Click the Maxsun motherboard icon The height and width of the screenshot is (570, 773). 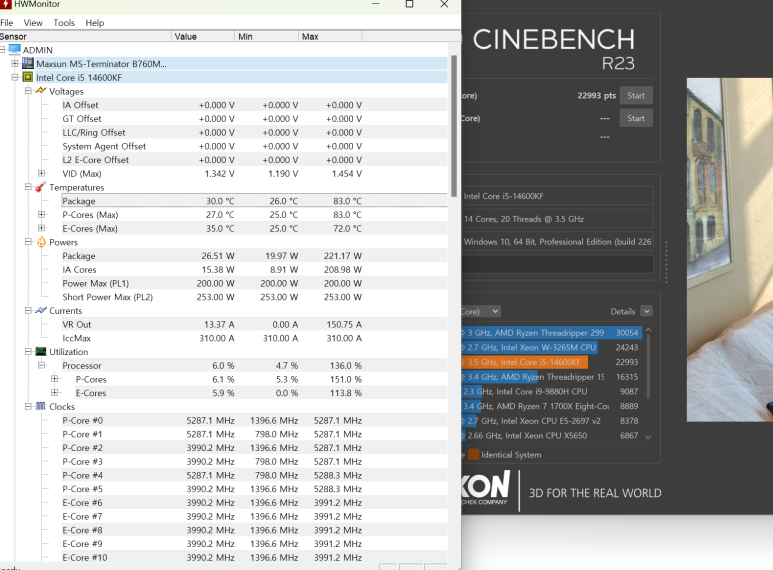pos(28,64)
